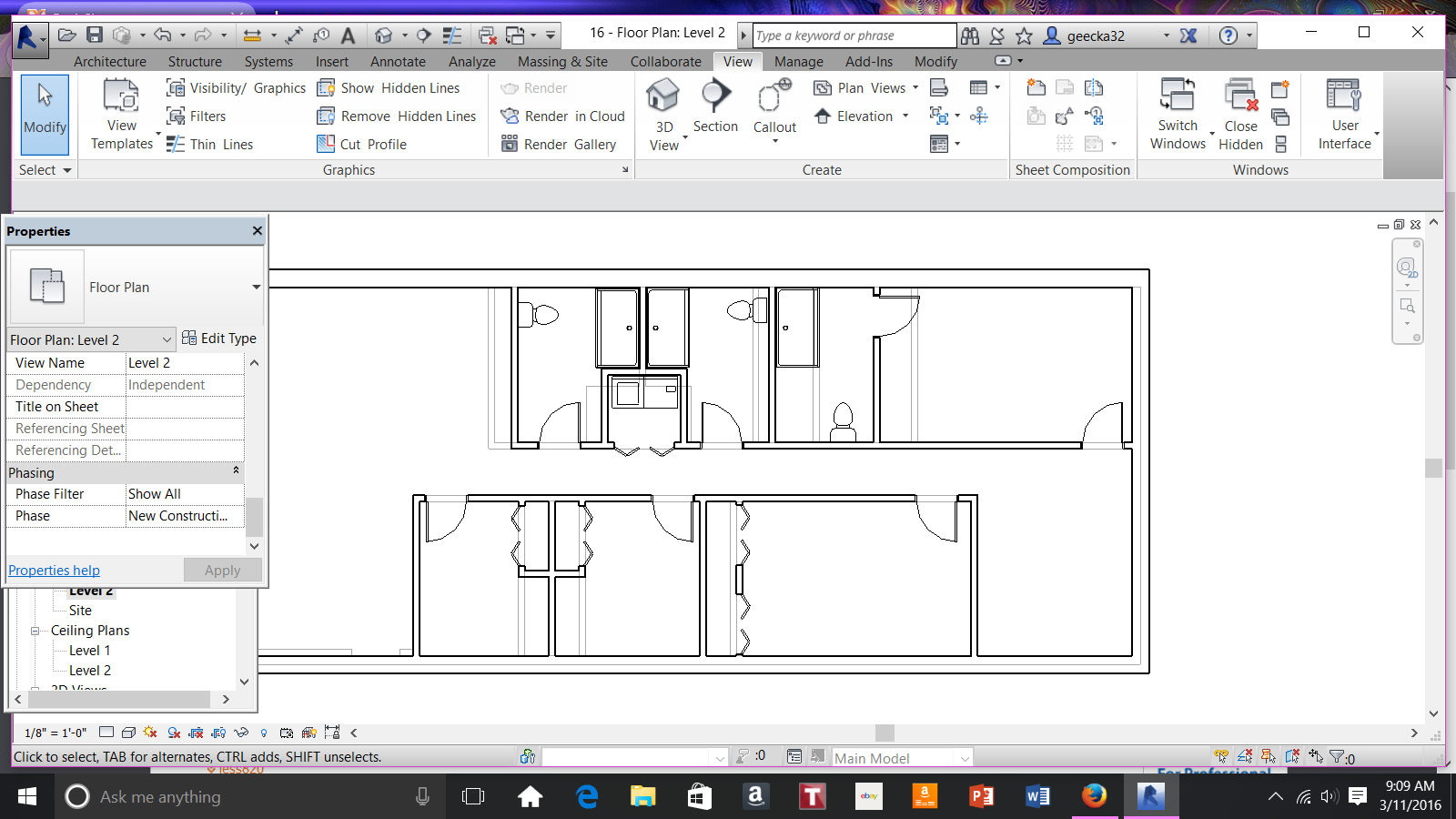
Task: Collapse the Ceiling Plans tree node
Action: pyautogui.click(x=35, y=631)
